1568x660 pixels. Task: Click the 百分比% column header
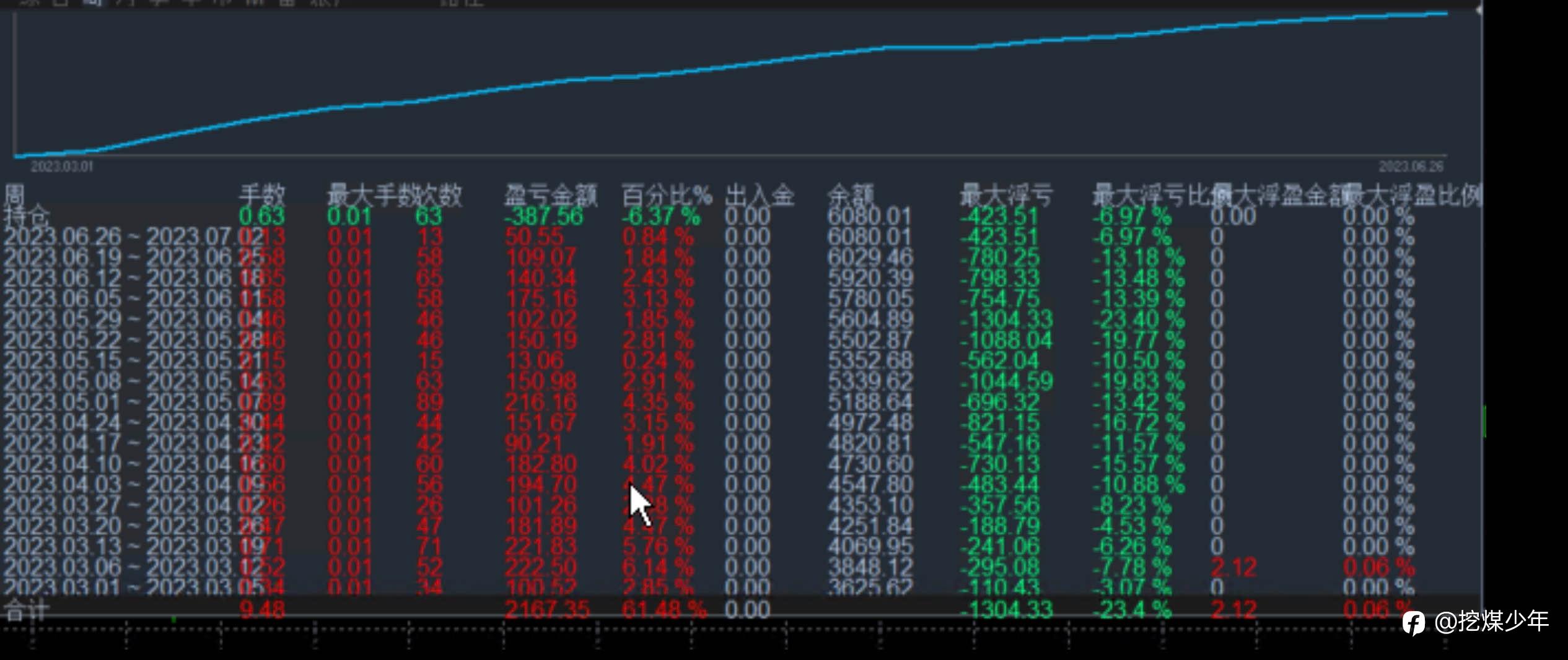667,195
